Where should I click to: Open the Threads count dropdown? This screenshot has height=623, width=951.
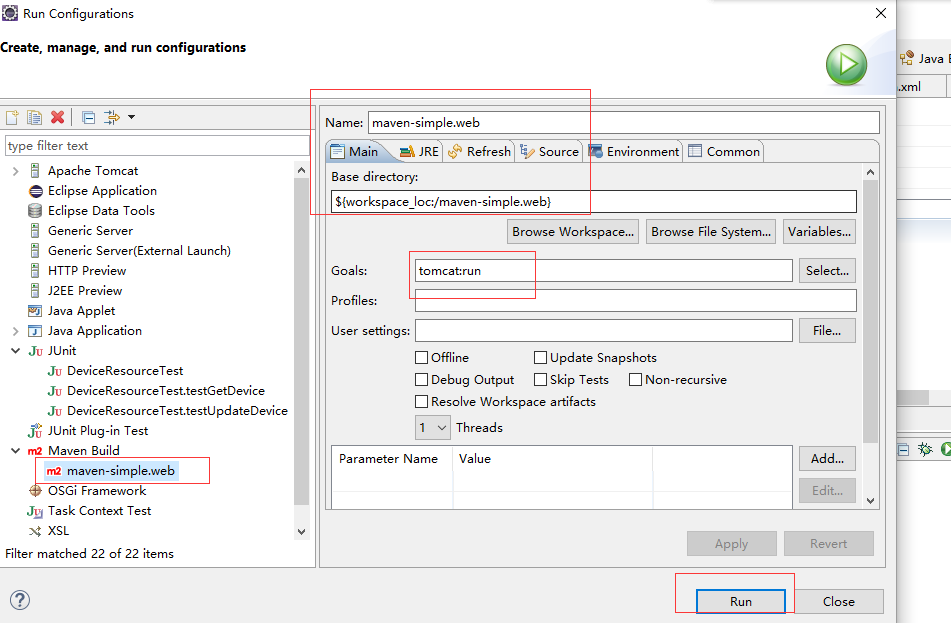tap(432, 428)
